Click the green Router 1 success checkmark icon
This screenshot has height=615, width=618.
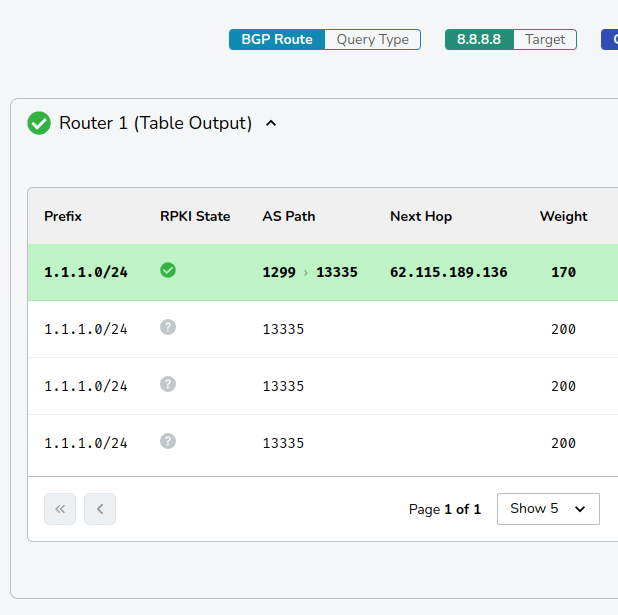(x=39, y=123)
